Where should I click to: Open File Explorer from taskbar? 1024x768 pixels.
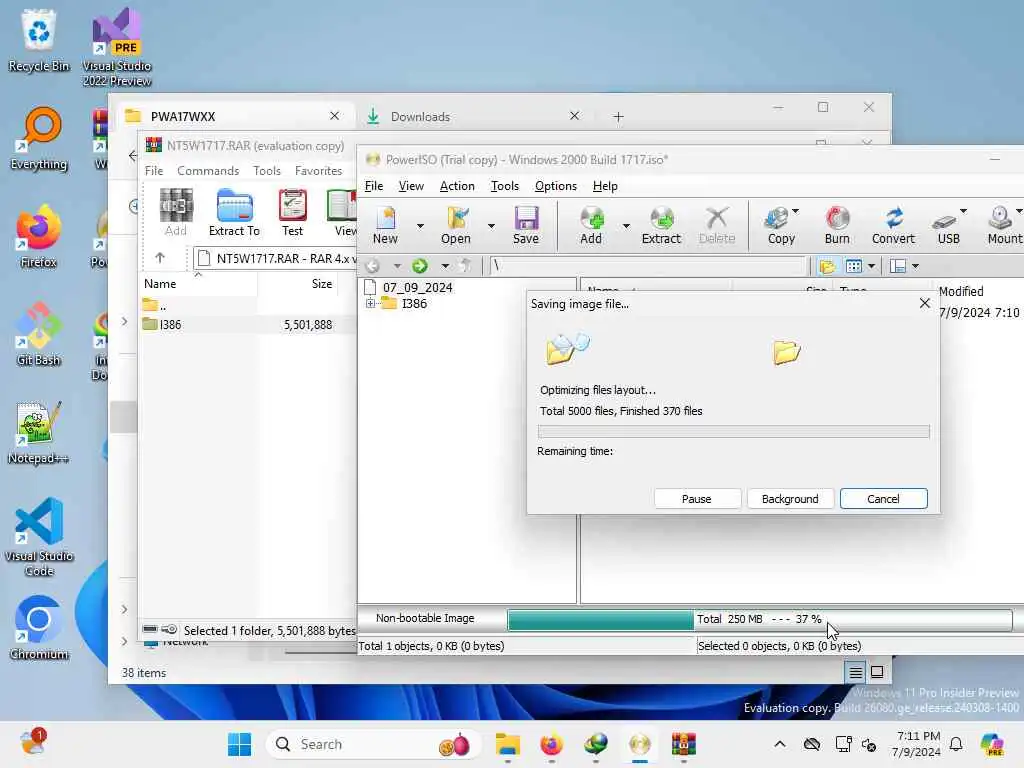(507, 744)
